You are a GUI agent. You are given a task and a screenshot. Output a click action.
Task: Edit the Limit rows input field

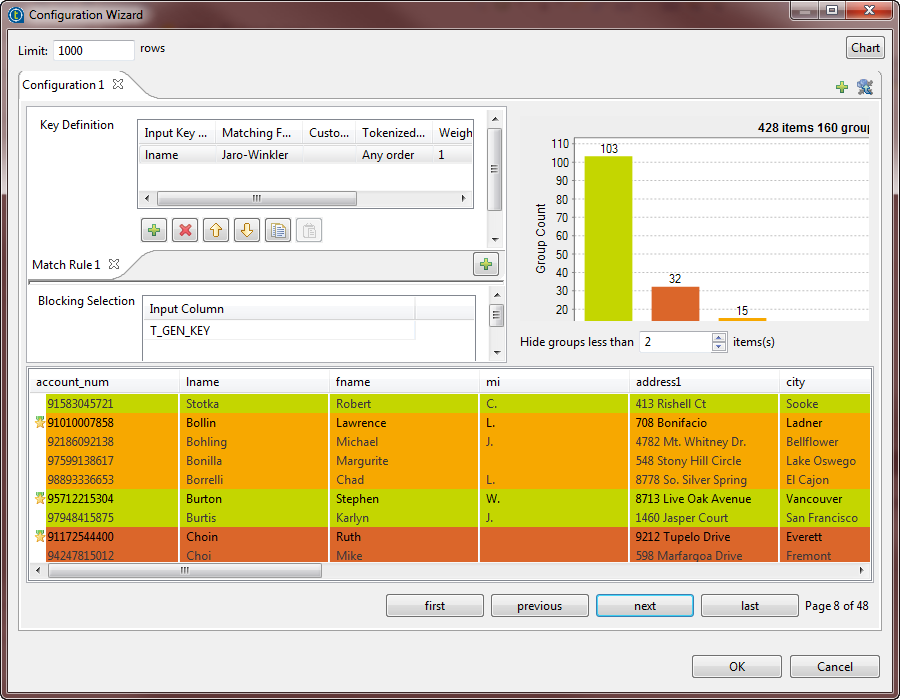[x=95, y=49]
